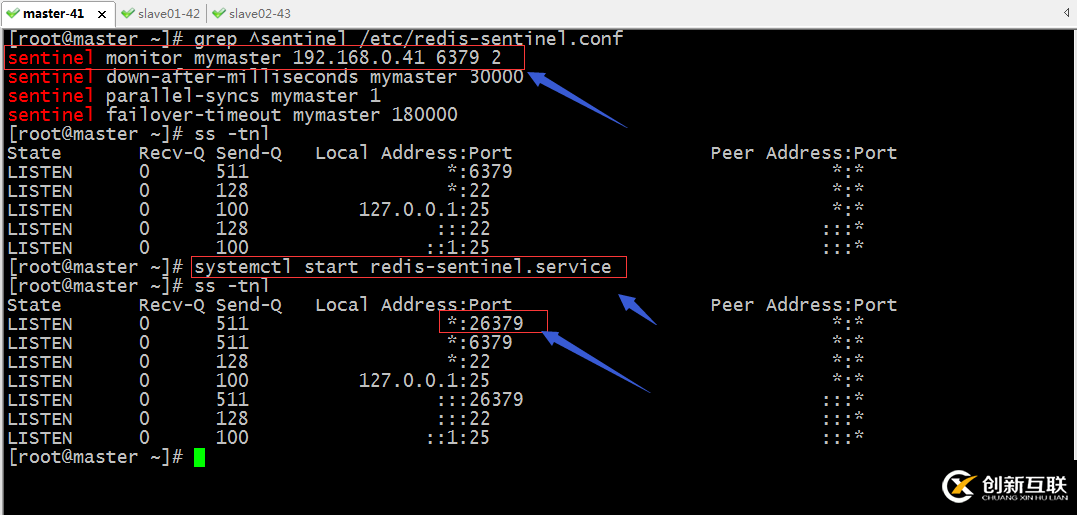Click the failover-timeout value 180000
Image resolution: width=1077 pixels, height=515 pixels.
click(x=424, y=115)
